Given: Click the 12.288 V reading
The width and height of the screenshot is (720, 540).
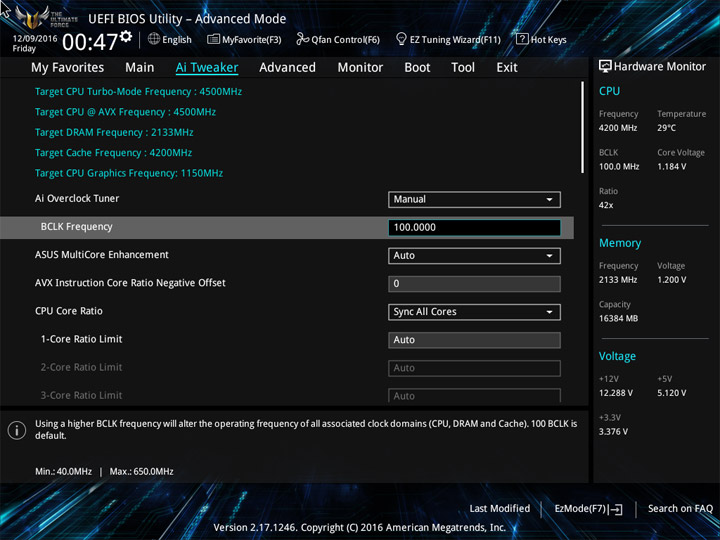Looking at the screenshot, I should click(x=616, y=393).
